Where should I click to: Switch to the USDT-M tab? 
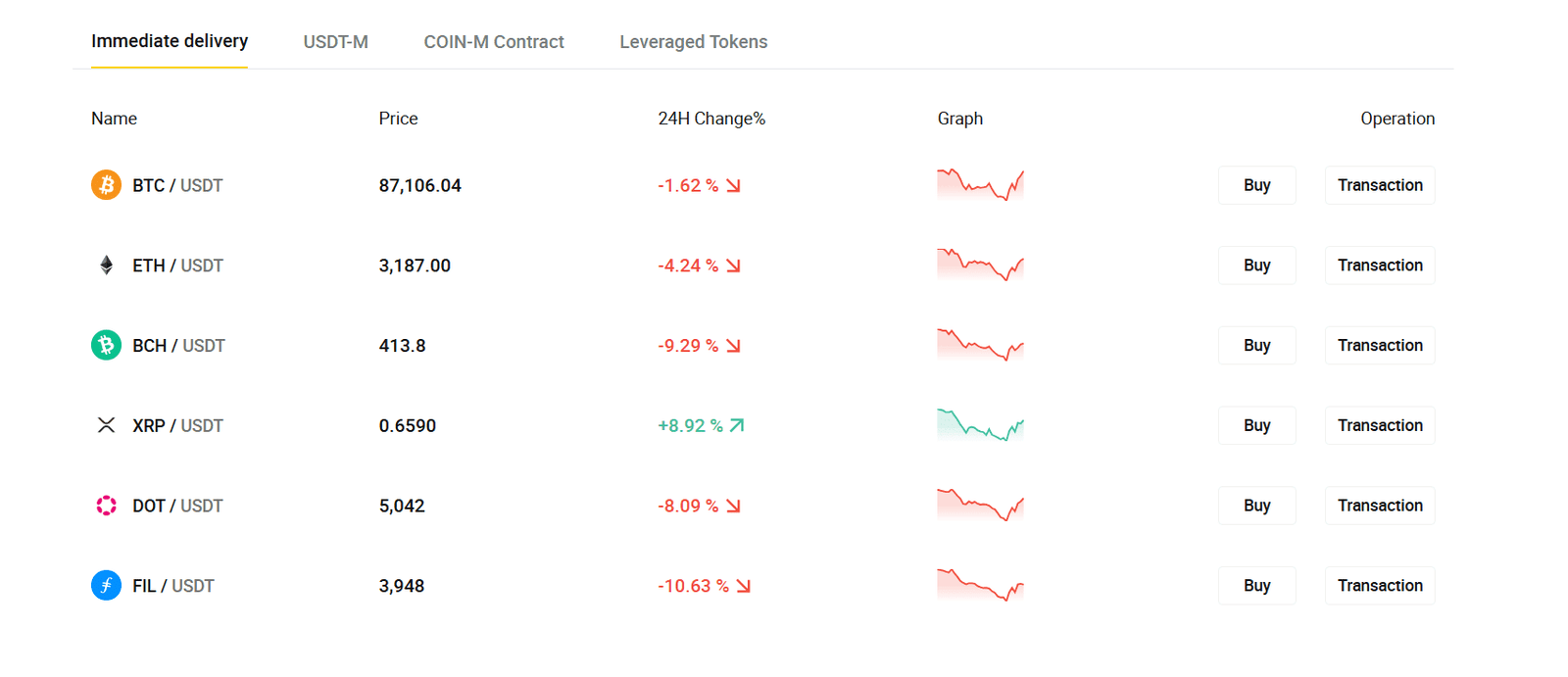pos(335,42)
